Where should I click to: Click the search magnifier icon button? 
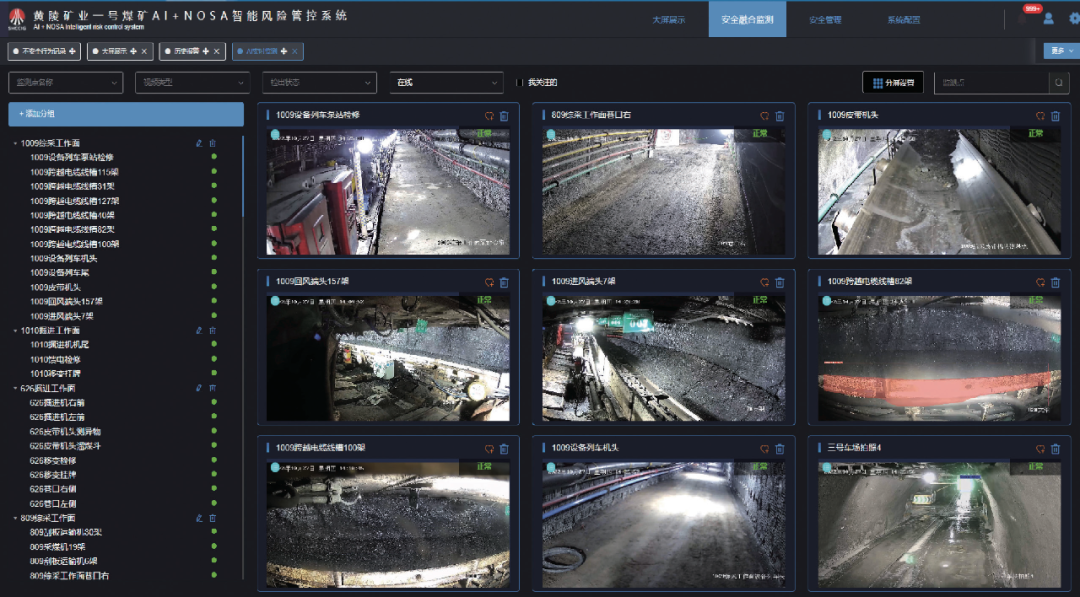coord(1059,83)
